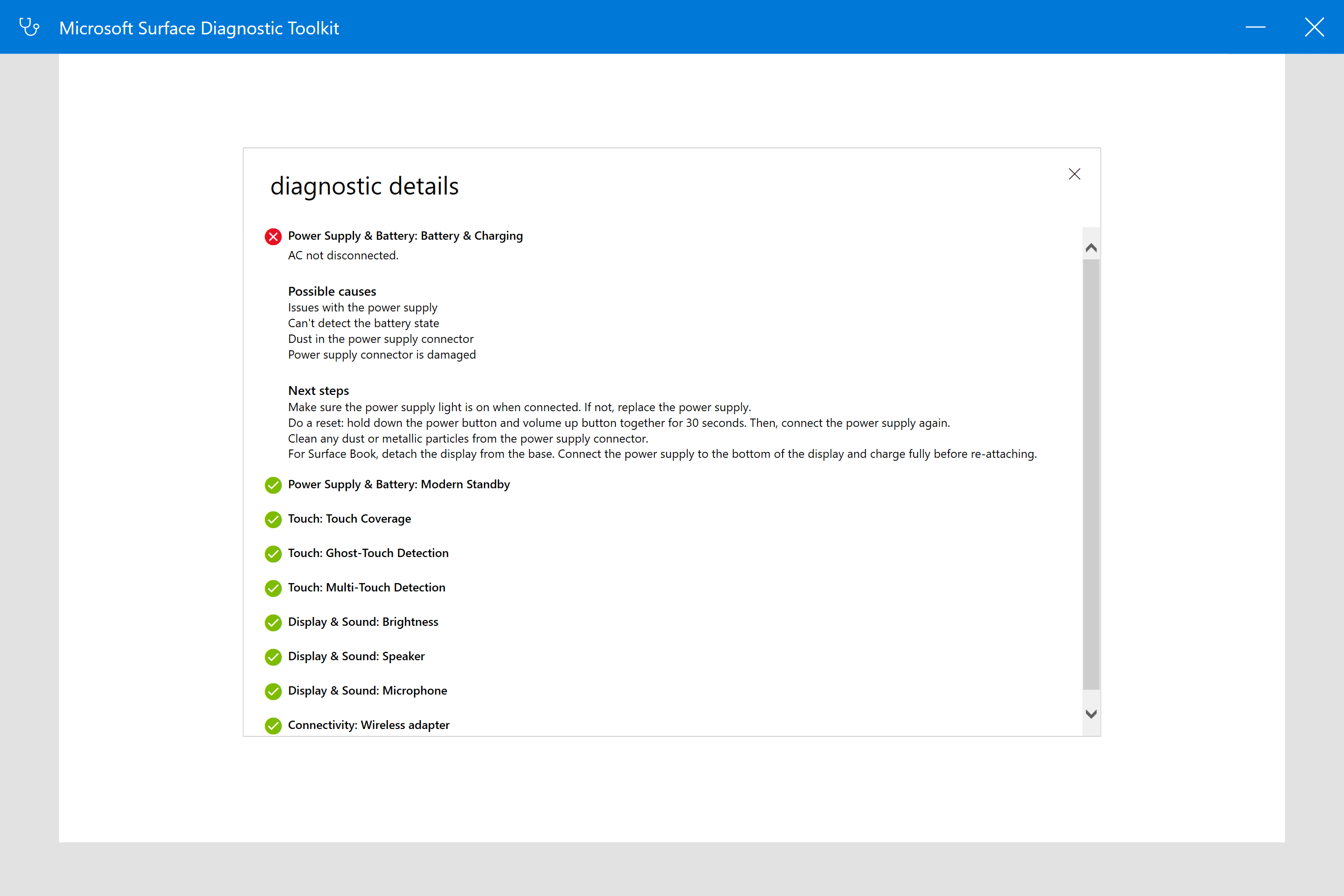Minimize the Surface Diagnostic Toolkit window
Image resolution: width=1344 pixels, height=896 pixels.
[x=1256, y=27]
